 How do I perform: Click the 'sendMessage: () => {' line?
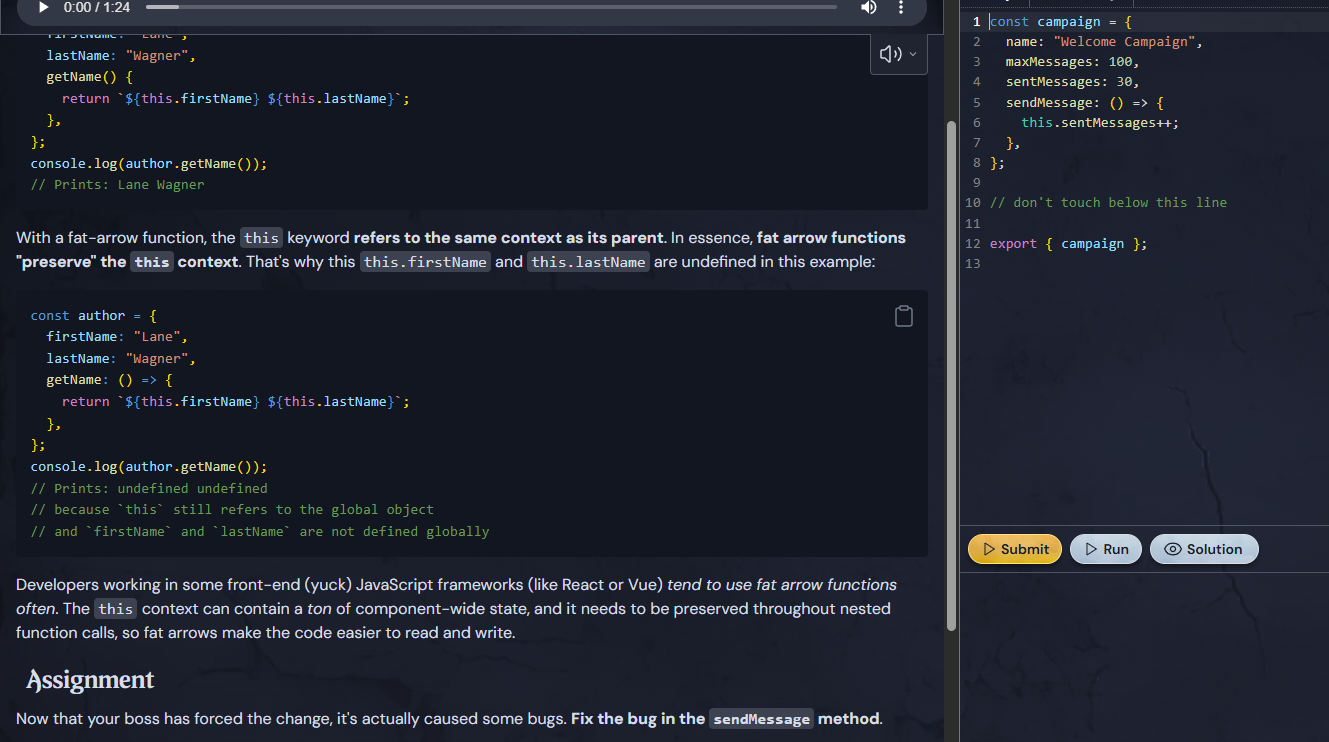[1085, 103]
